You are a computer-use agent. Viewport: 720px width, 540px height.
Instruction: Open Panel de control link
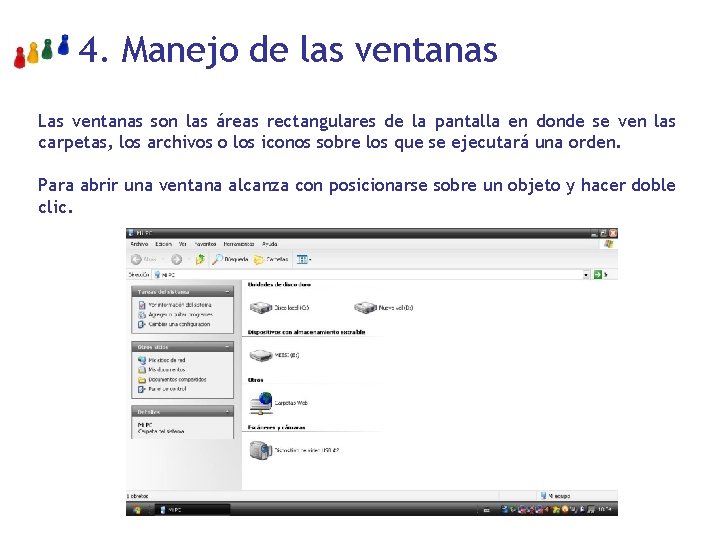tap(167, 389)
